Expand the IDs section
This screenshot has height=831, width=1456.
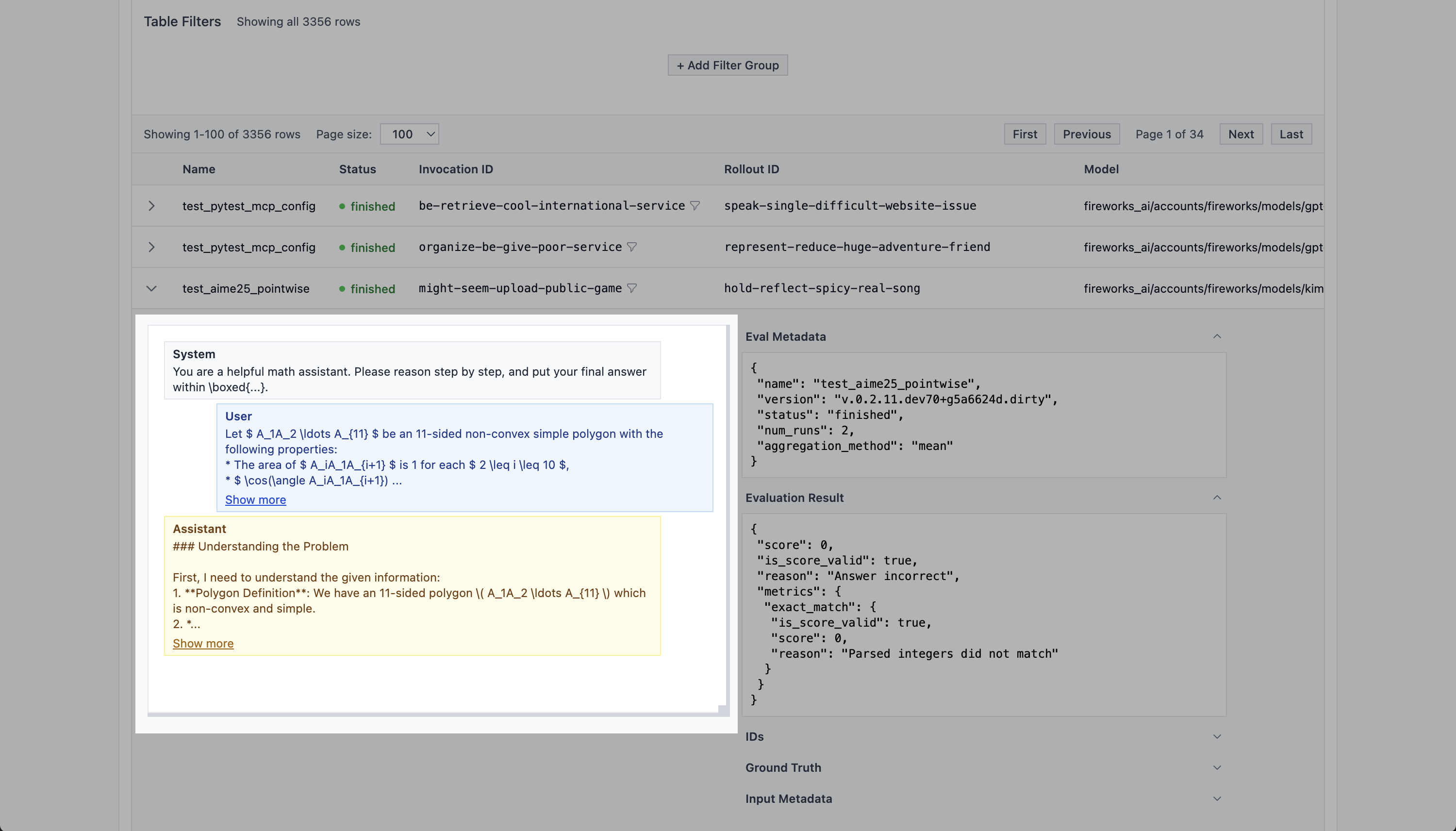1216,736
